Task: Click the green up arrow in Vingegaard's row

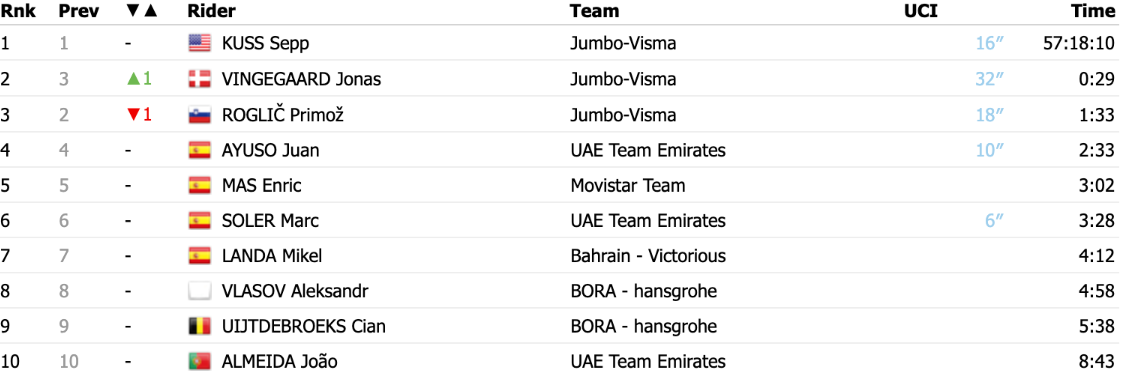Action: tap(133, 79)
